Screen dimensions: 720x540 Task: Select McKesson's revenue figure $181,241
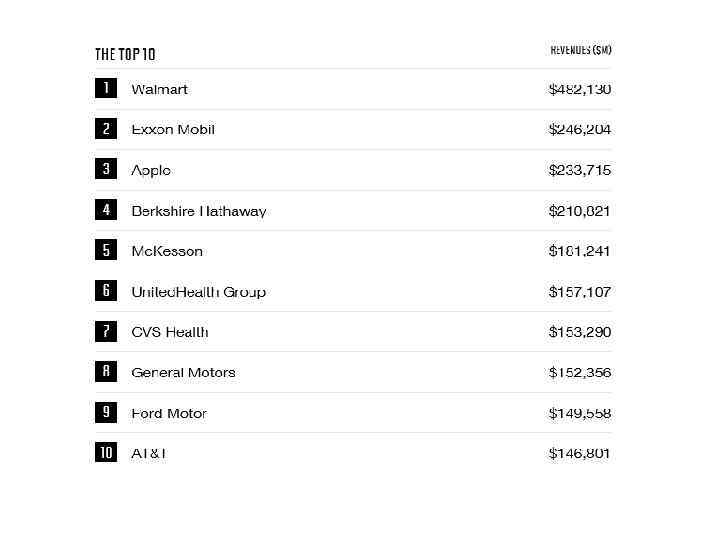pos(579,251)
